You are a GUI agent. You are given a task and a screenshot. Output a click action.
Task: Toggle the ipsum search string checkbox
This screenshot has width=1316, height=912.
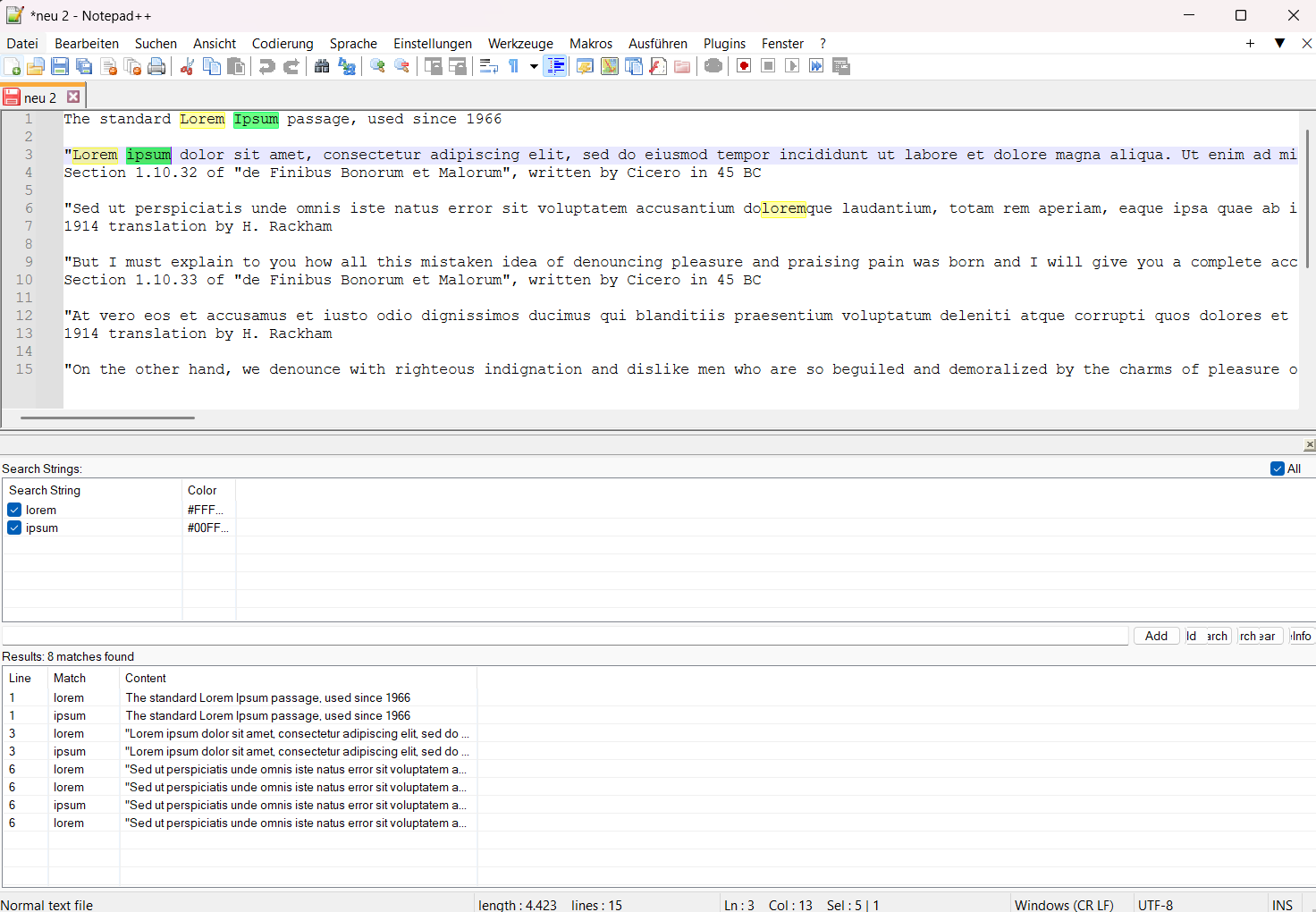click(x=14, y=528)
